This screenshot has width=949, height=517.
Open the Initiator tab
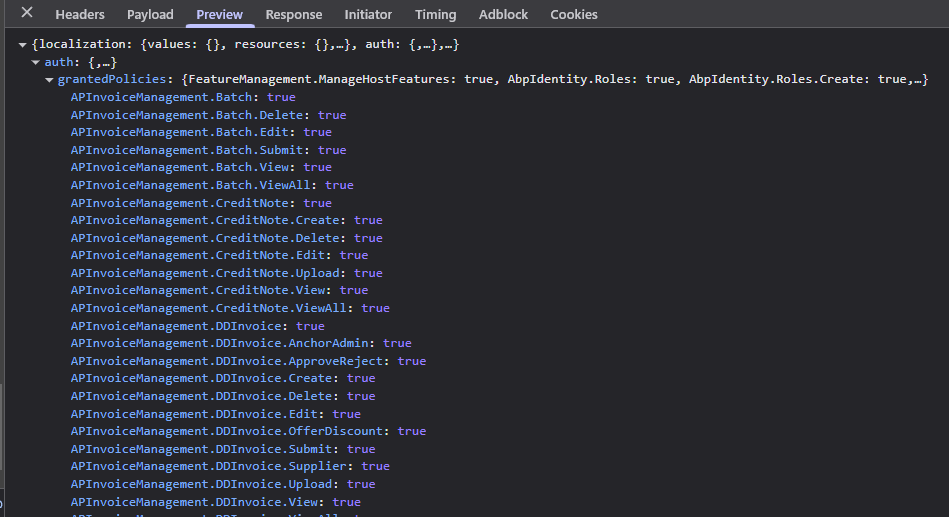368,14
